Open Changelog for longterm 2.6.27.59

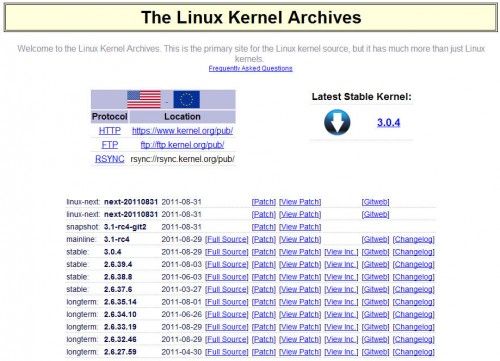point(413,352)
